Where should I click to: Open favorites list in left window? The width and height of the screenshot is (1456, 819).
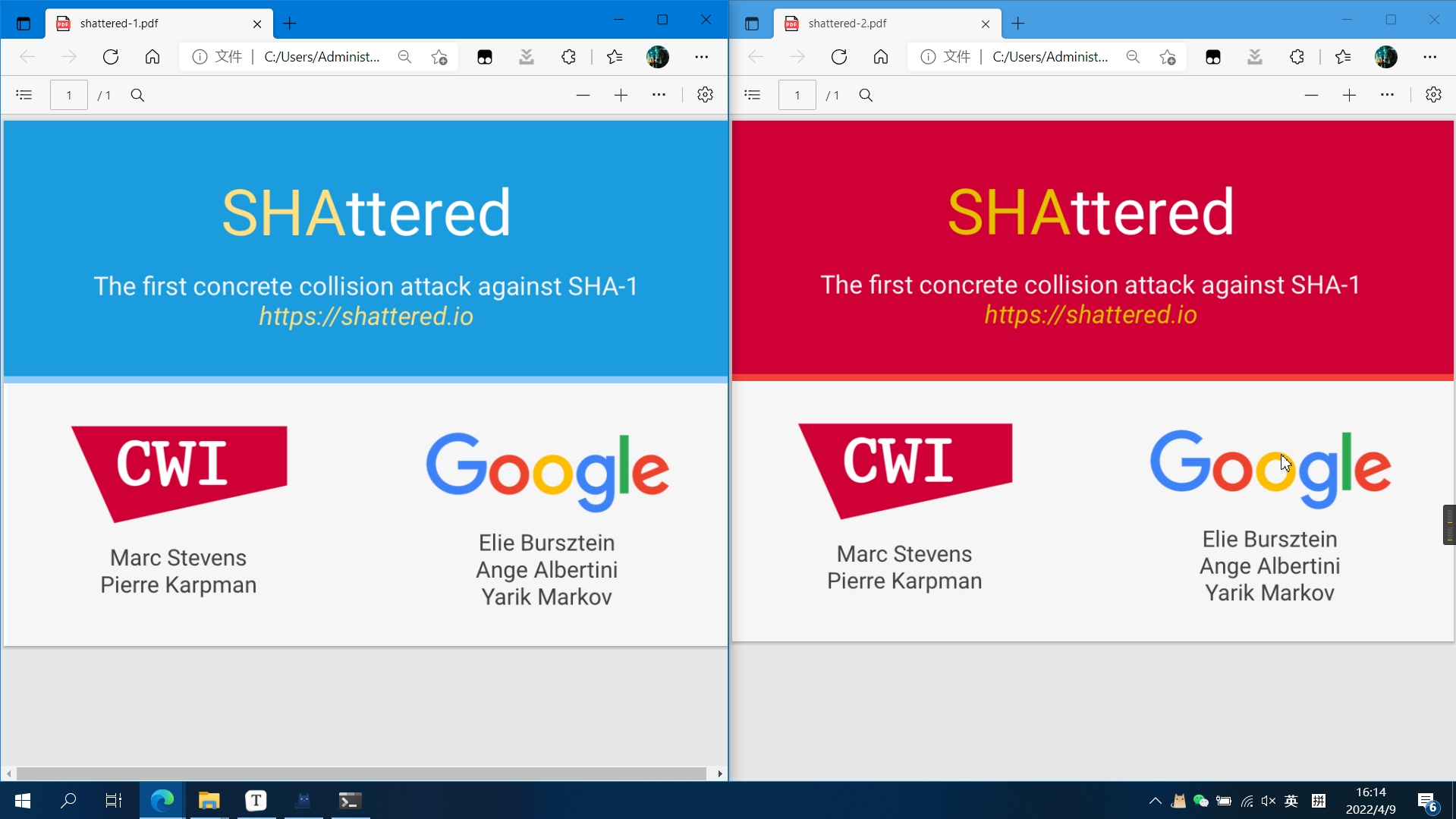coord(615,57)
